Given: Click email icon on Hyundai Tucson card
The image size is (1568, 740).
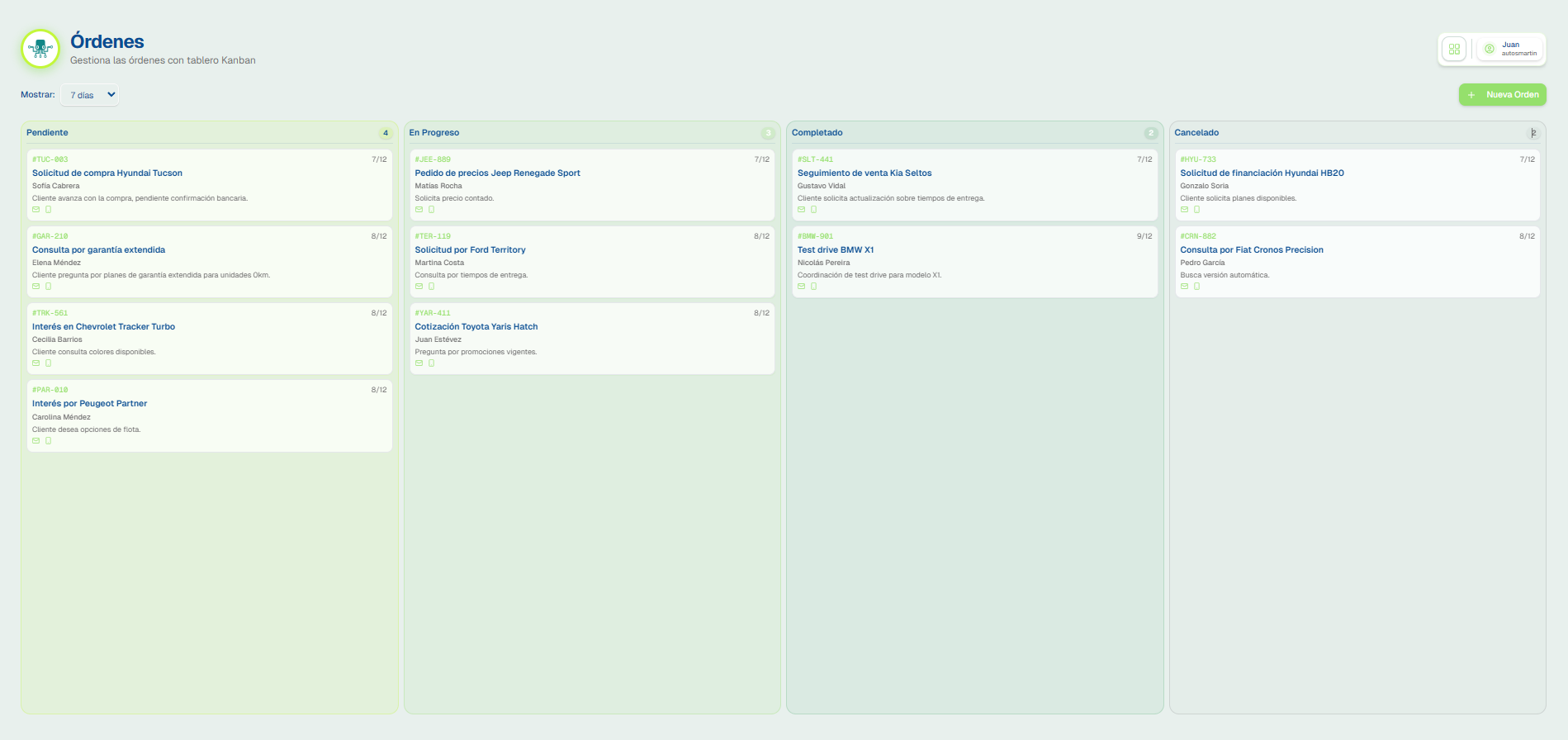Looking at the screenshot, I should pyautogui.click(x=36, y=210).
